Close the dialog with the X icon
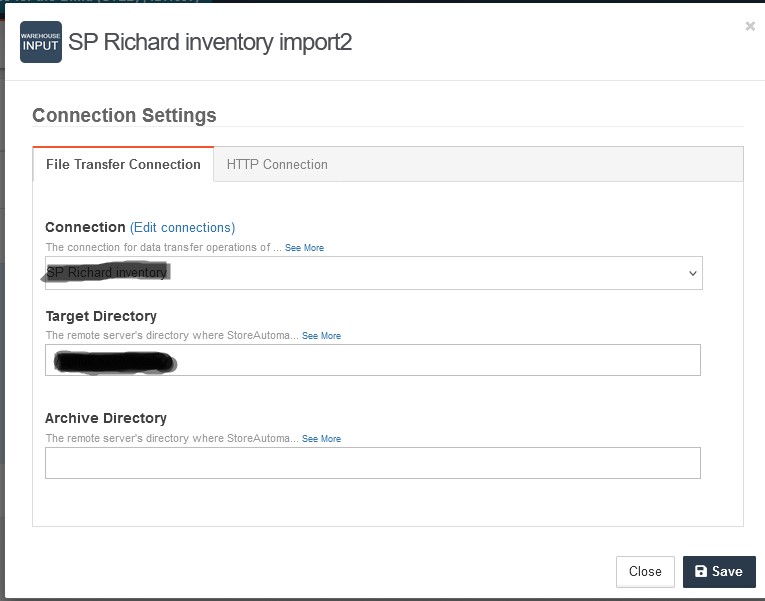Image resolution: width=765 pixels, height=601 pixels. pyautogui.click(x=750, y=26)
